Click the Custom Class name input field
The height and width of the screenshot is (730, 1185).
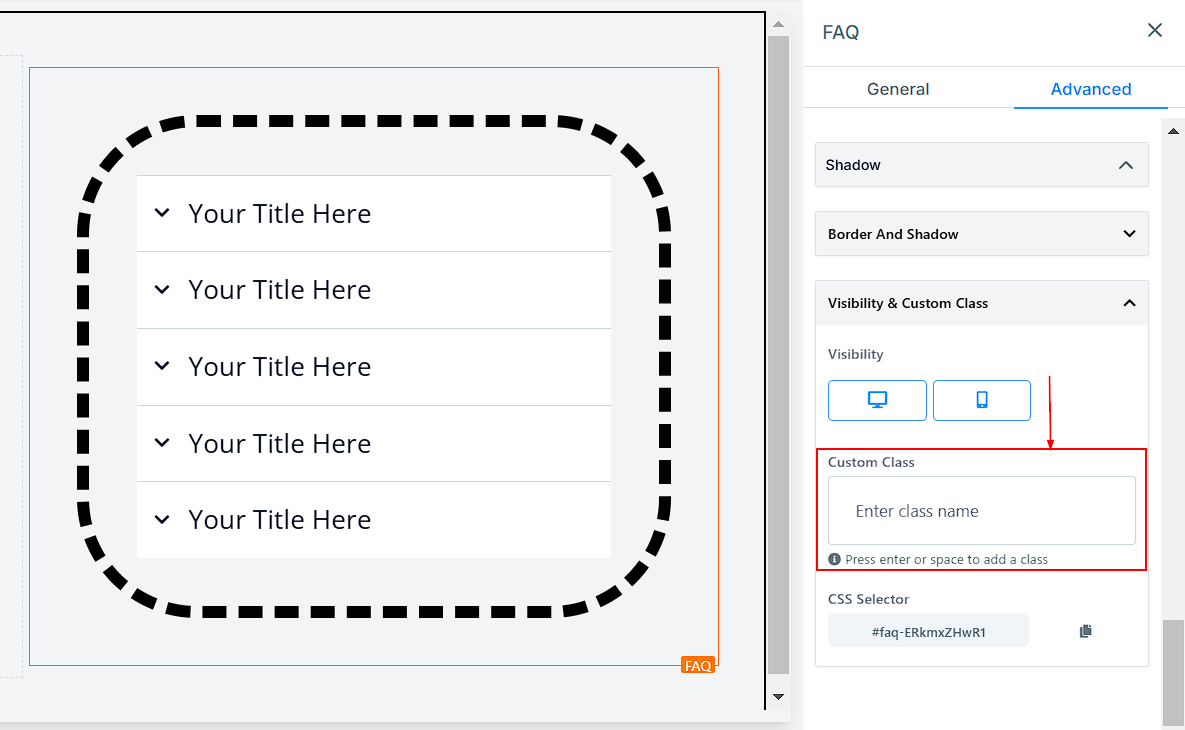[x=981, y=511]
